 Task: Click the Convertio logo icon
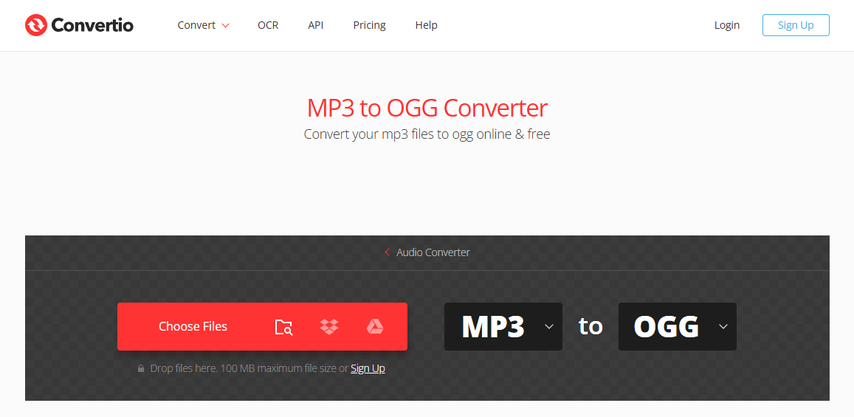36,25
